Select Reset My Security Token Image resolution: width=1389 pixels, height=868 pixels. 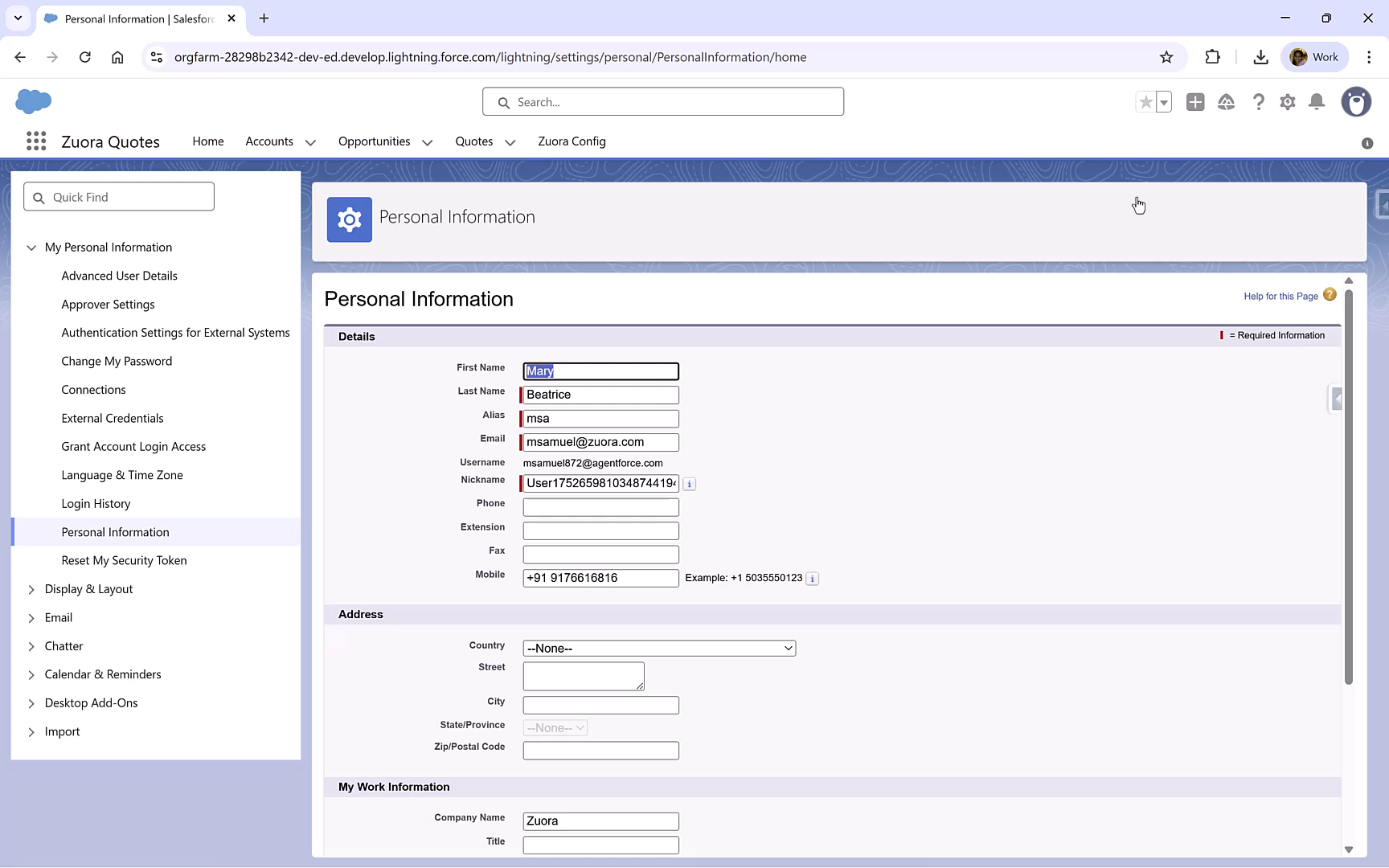point(124,560)
